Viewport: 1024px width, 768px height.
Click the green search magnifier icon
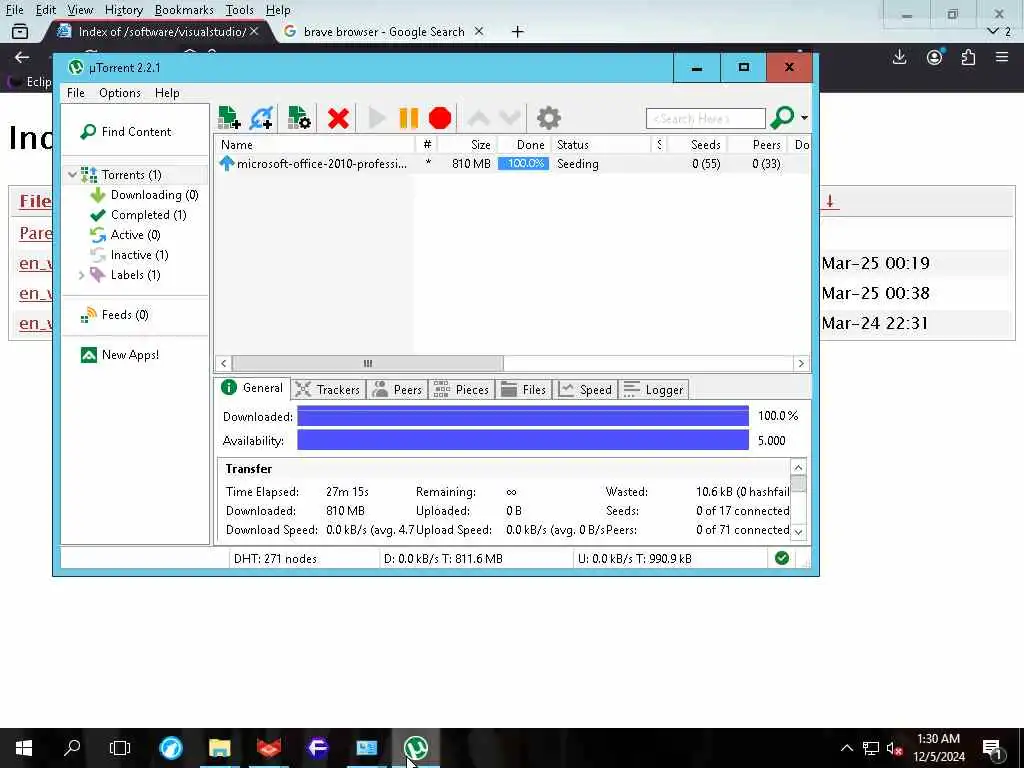(x=782, y=118)
